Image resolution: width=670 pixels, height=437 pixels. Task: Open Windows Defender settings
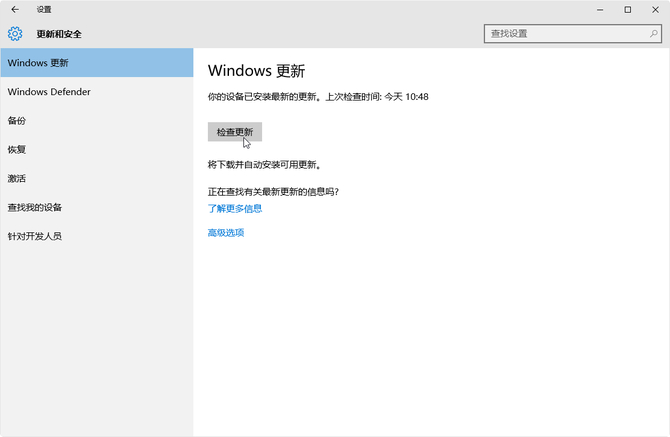(x=97, y=92)
